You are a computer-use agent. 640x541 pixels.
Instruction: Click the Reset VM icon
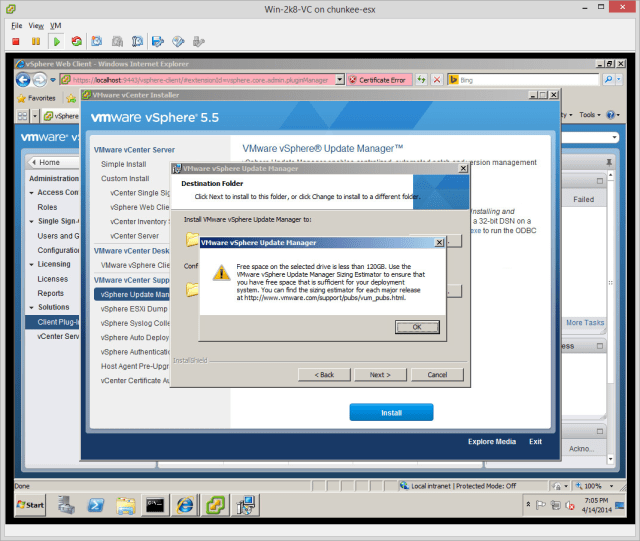click(x=76, y=41)
